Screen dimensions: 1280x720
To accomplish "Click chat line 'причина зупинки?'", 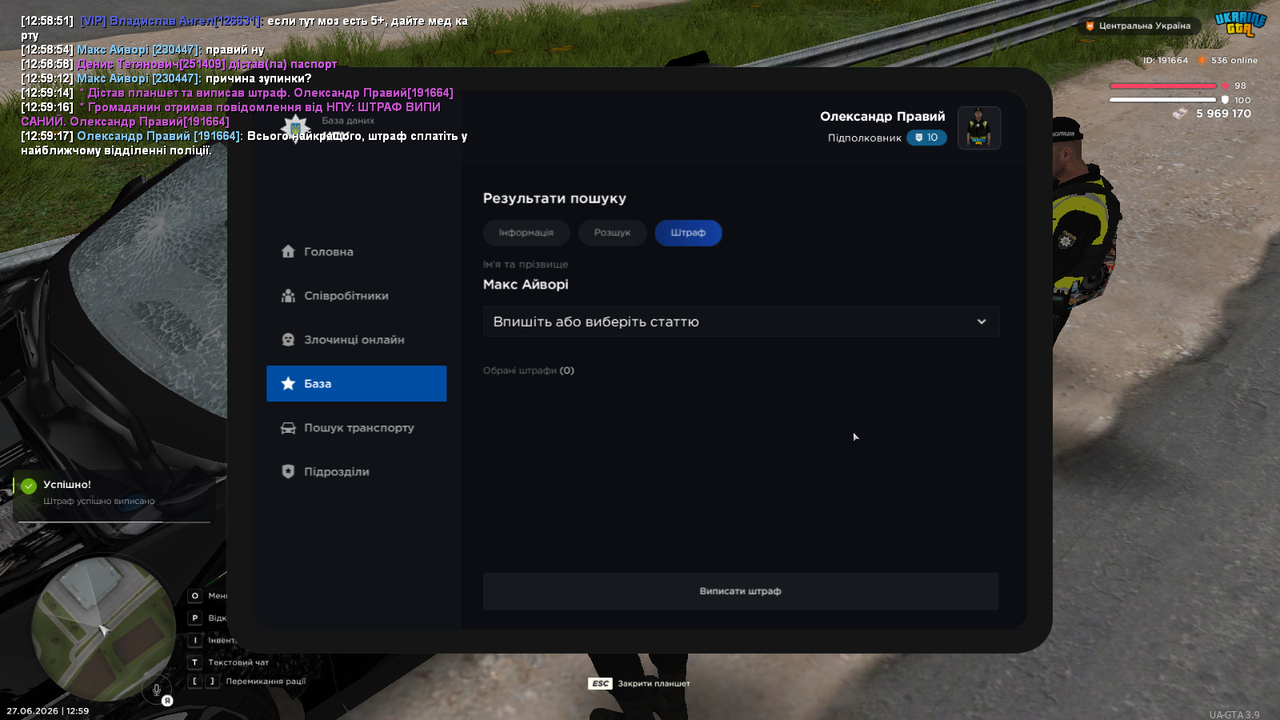I will click(259, 79).
